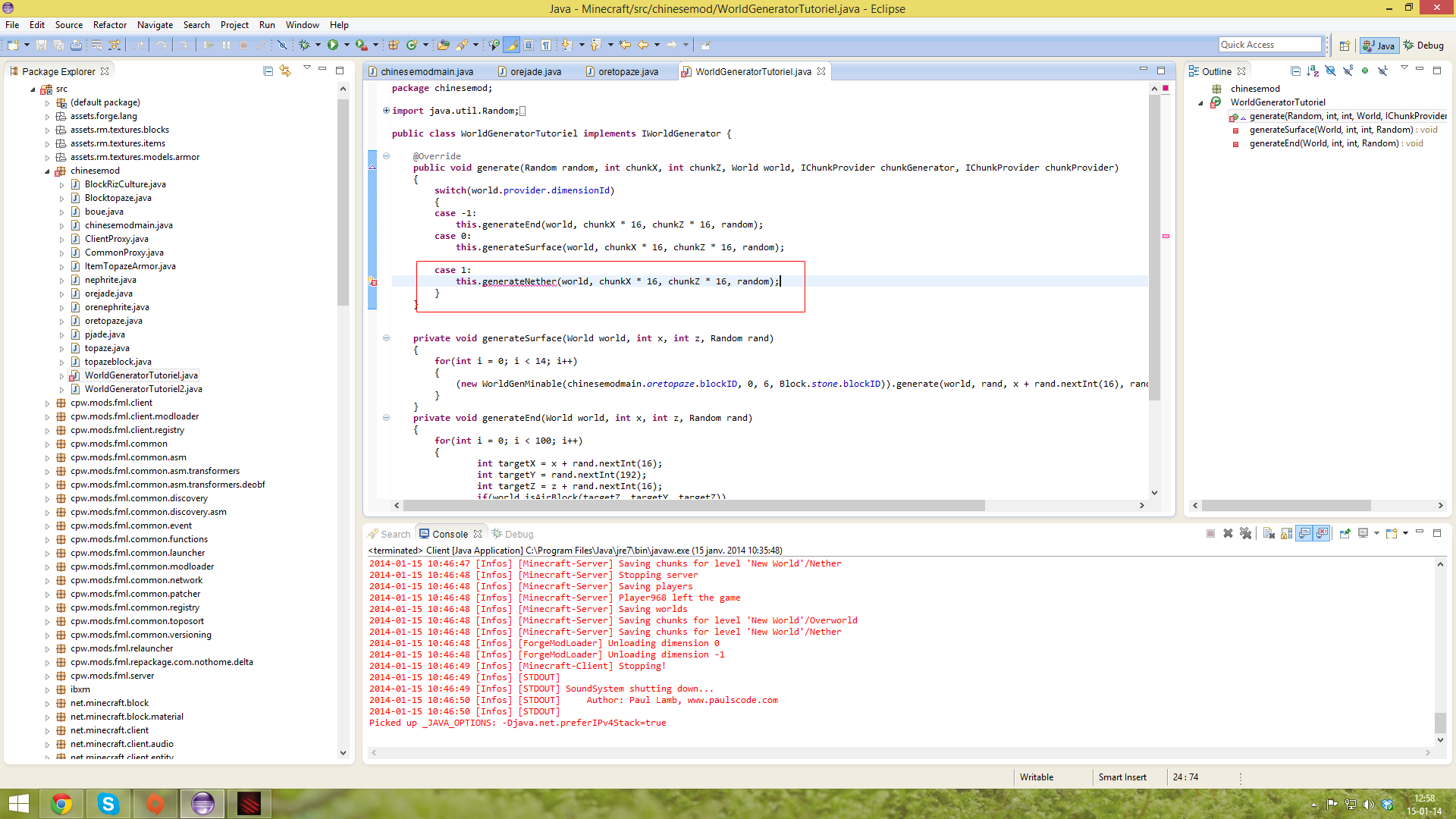Click Remove All Terminated Launches icon
Screen dimensions: 1456x819
pos(1245,534)
